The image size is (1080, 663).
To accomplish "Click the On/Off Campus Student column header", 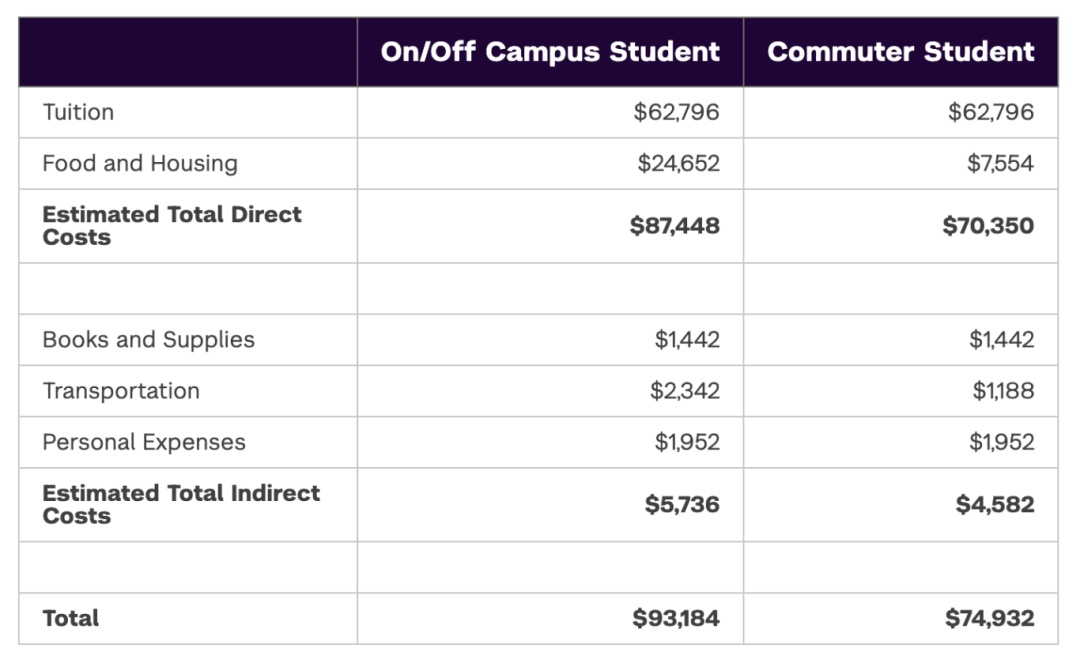I will 550,52.
